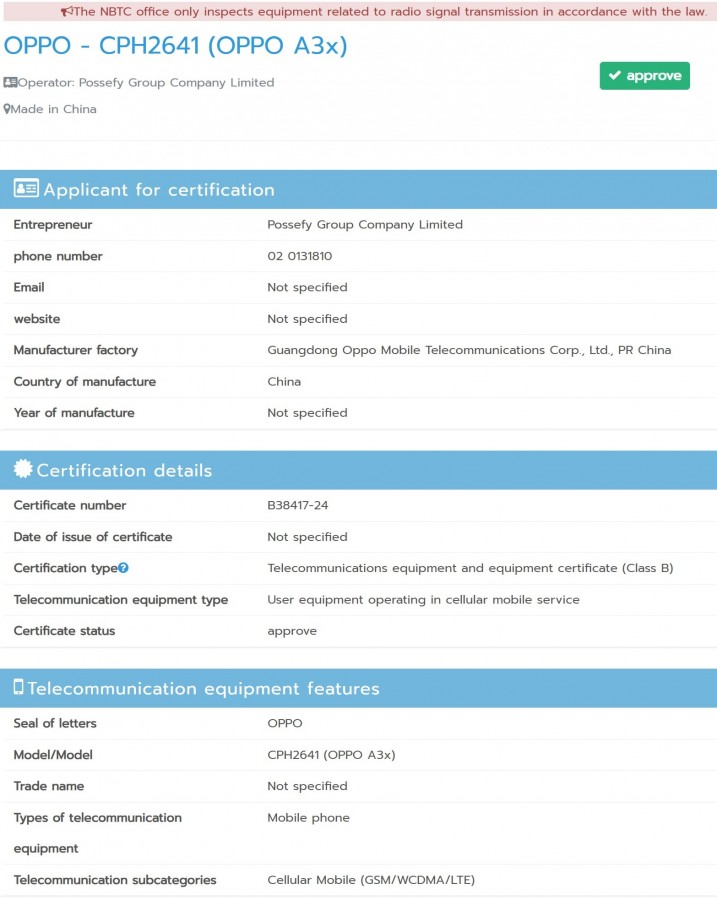717x900 pixels.
Task: Click the CPH2641 model value row
Action: [358, 755]
